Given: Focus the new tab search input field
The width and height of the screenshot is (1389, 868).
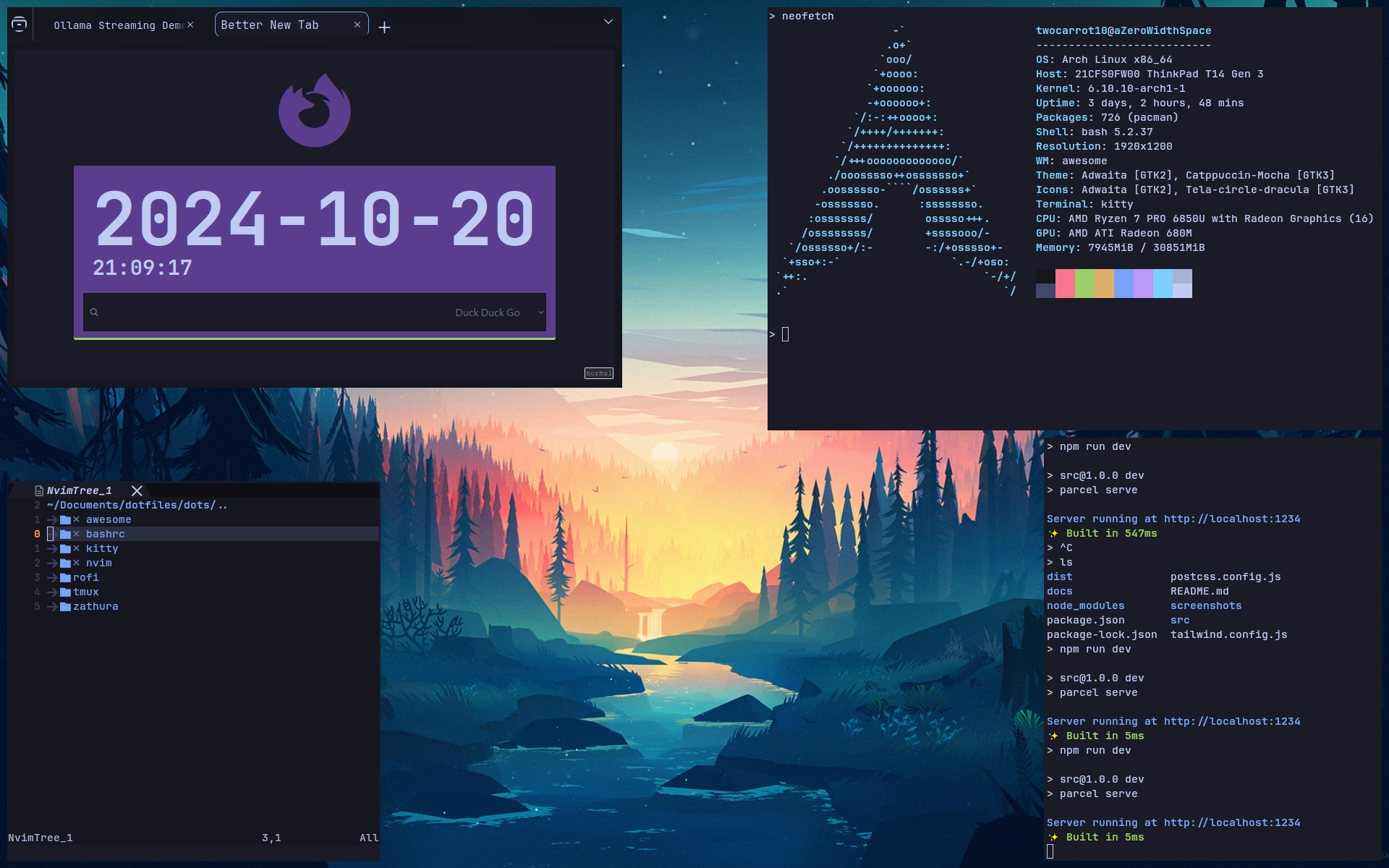Looking at the screenshot, I should click(x=275, y=312).
